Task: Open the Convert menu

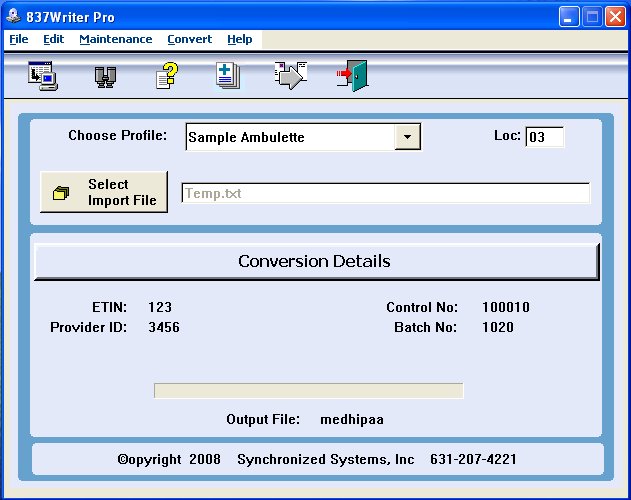Action: [190, 39]
